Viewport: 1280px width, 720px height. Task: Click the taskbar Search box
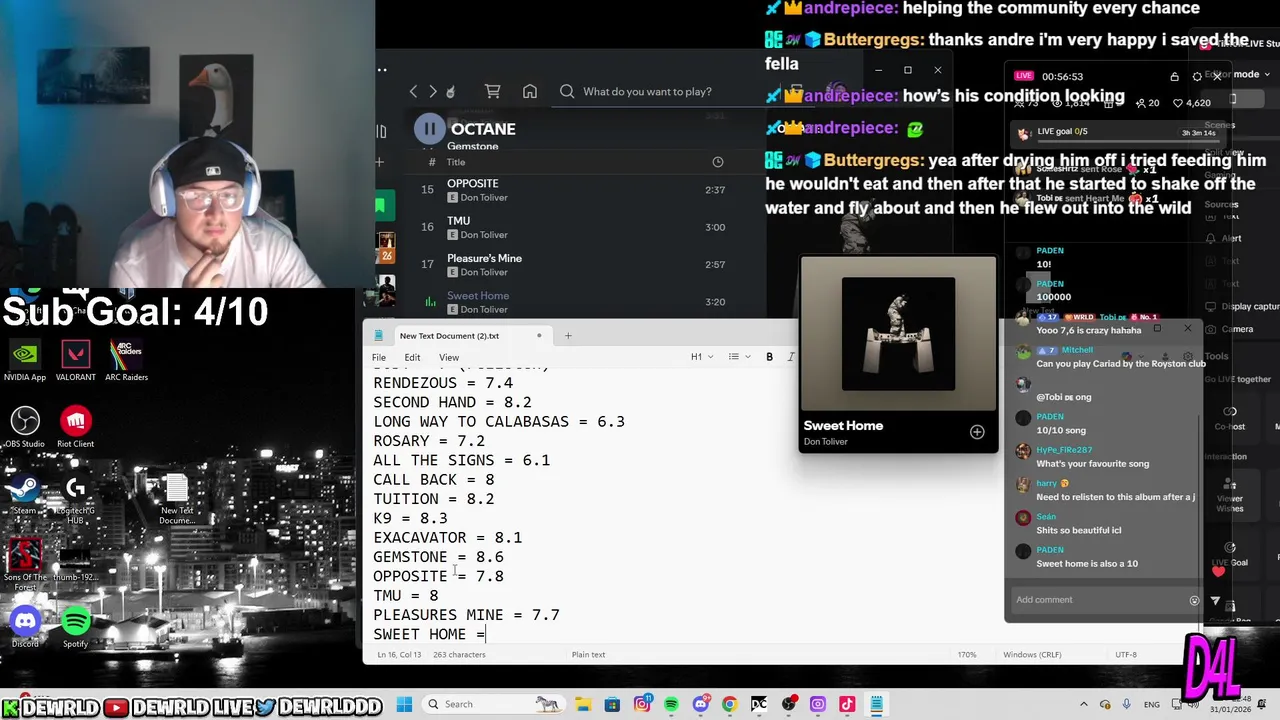click(x=493, y=704)
